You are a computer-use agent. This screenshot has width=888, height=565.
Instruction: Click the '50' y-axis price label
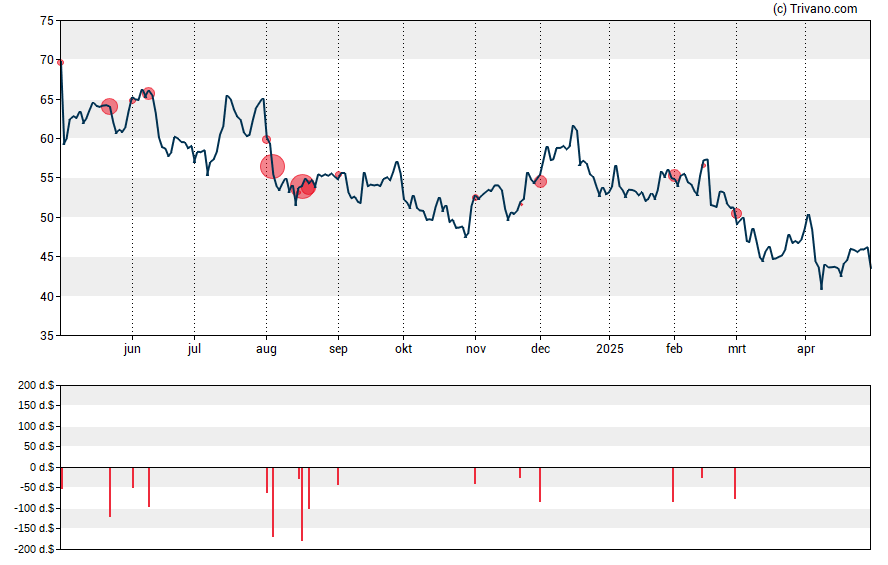point(47,218)
